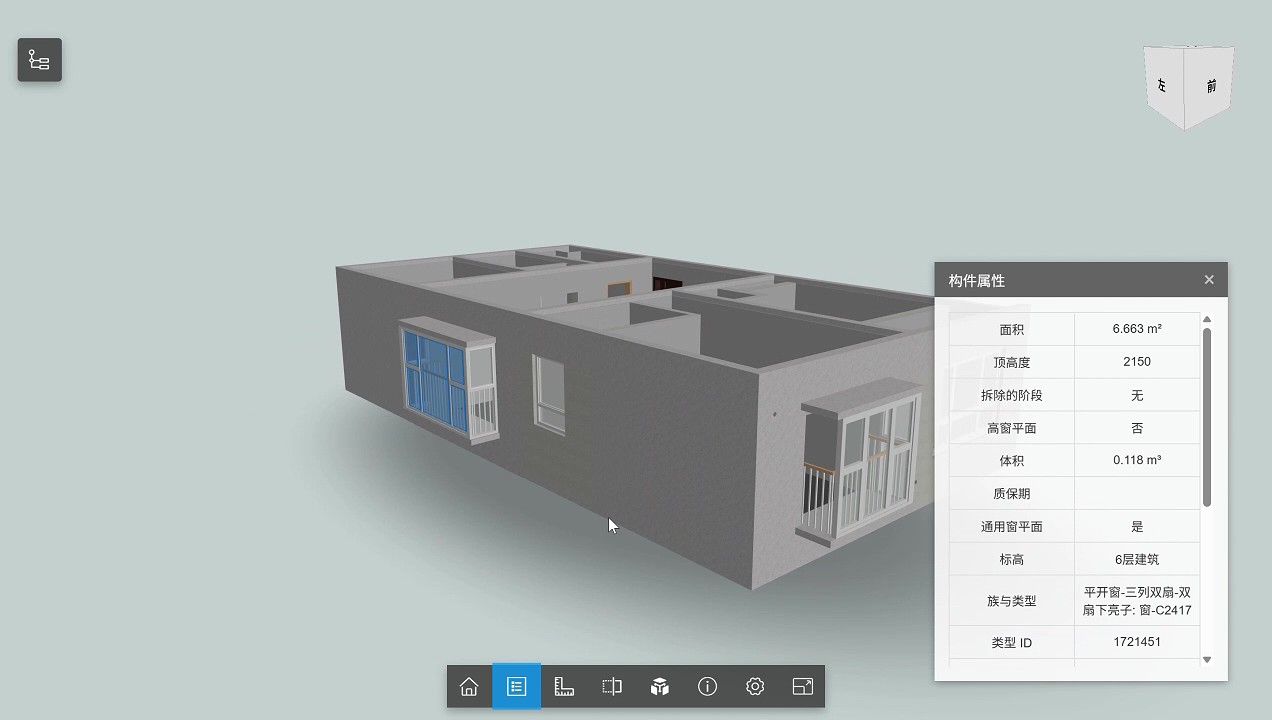
Task: Select the 0.118 m³ volume value
Action: point(1137,461)
